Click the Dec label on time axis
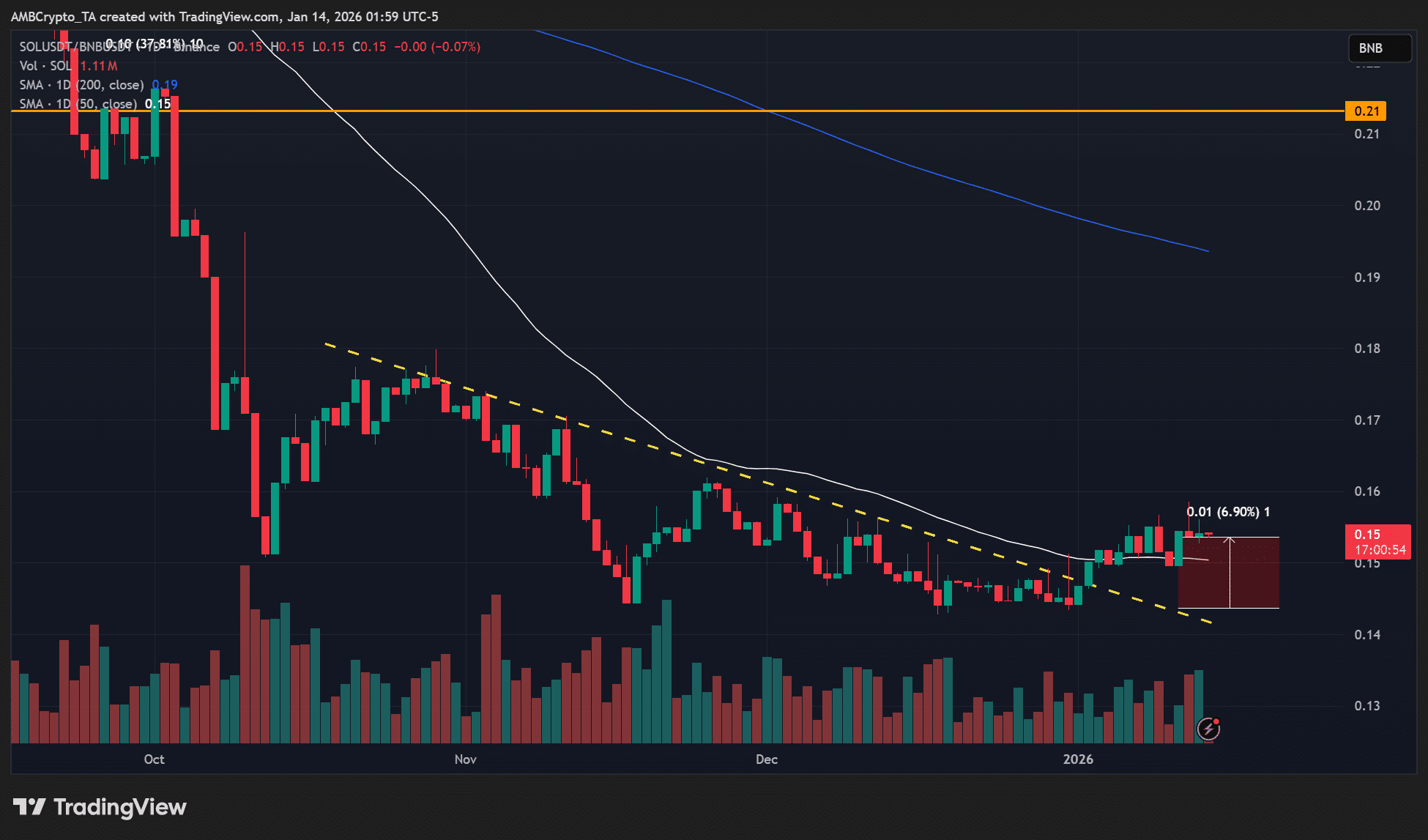1428x840 pixels. point(767,759)
